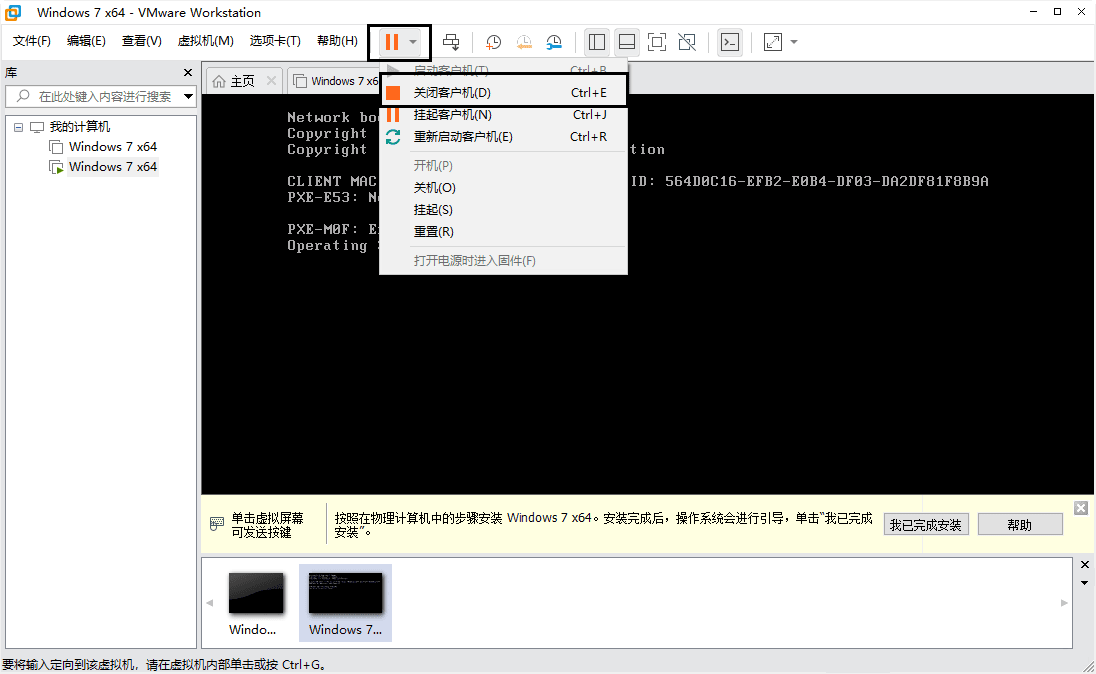This screenshot has height=674, width=1096.
Task: Select the powered-off Windows 7 x64 tree entry
Action: coord(113,147)
